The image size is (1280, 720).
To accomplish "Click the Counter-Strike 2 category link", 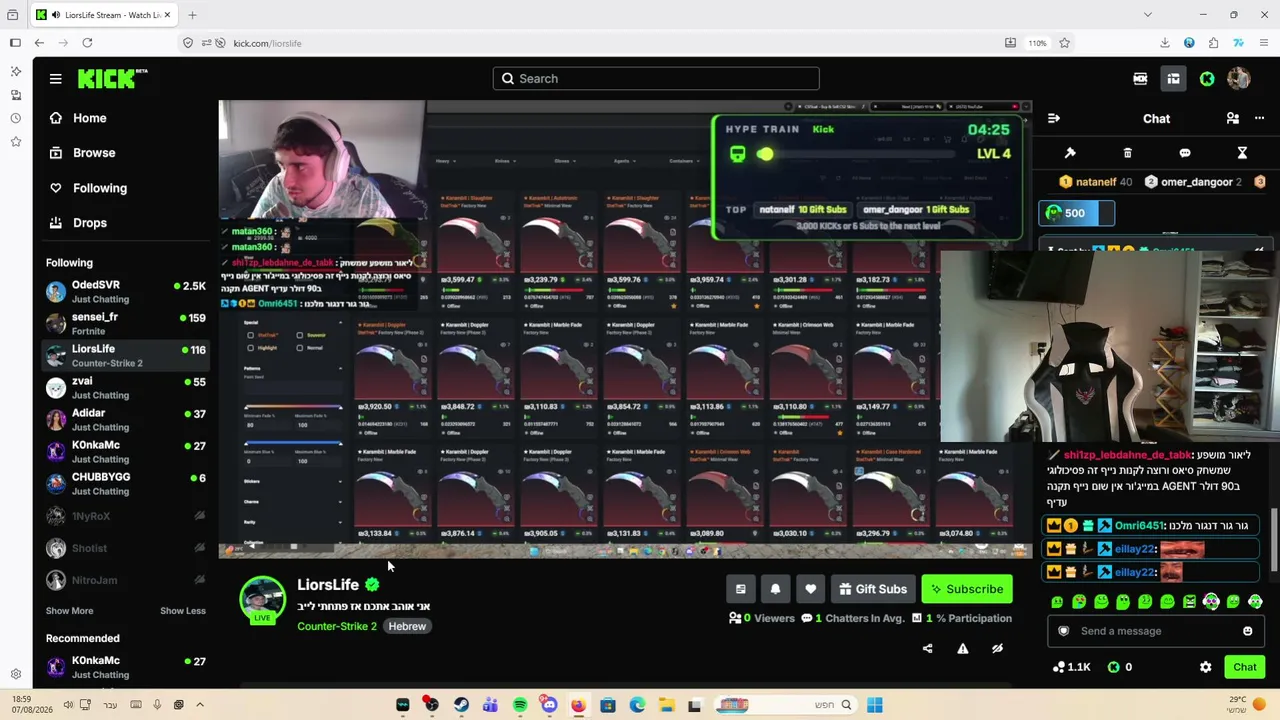I will pos(337,626).
